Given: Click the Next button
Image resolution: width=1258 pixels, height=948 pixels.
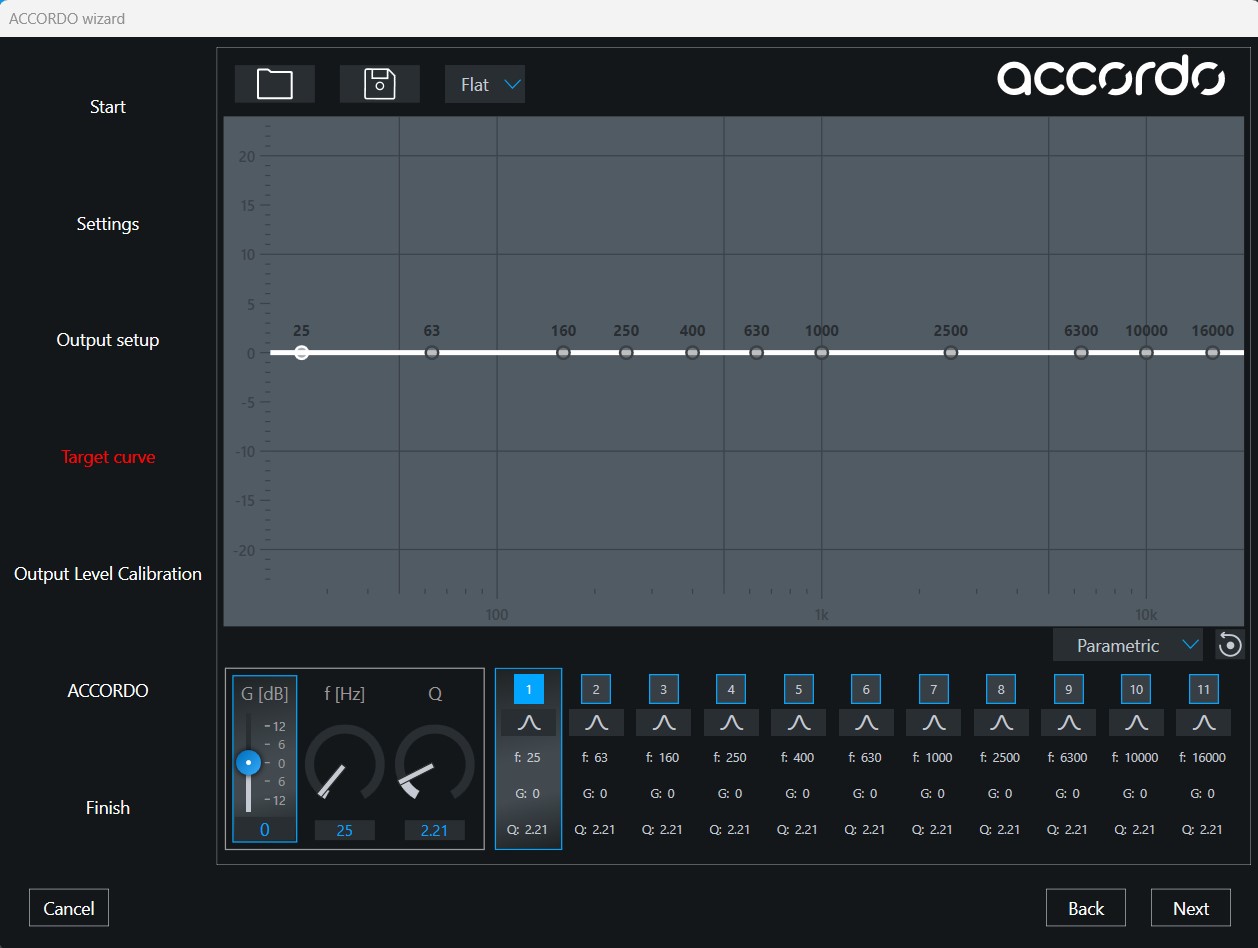Looking at the screenshot, I should 1191,908.
